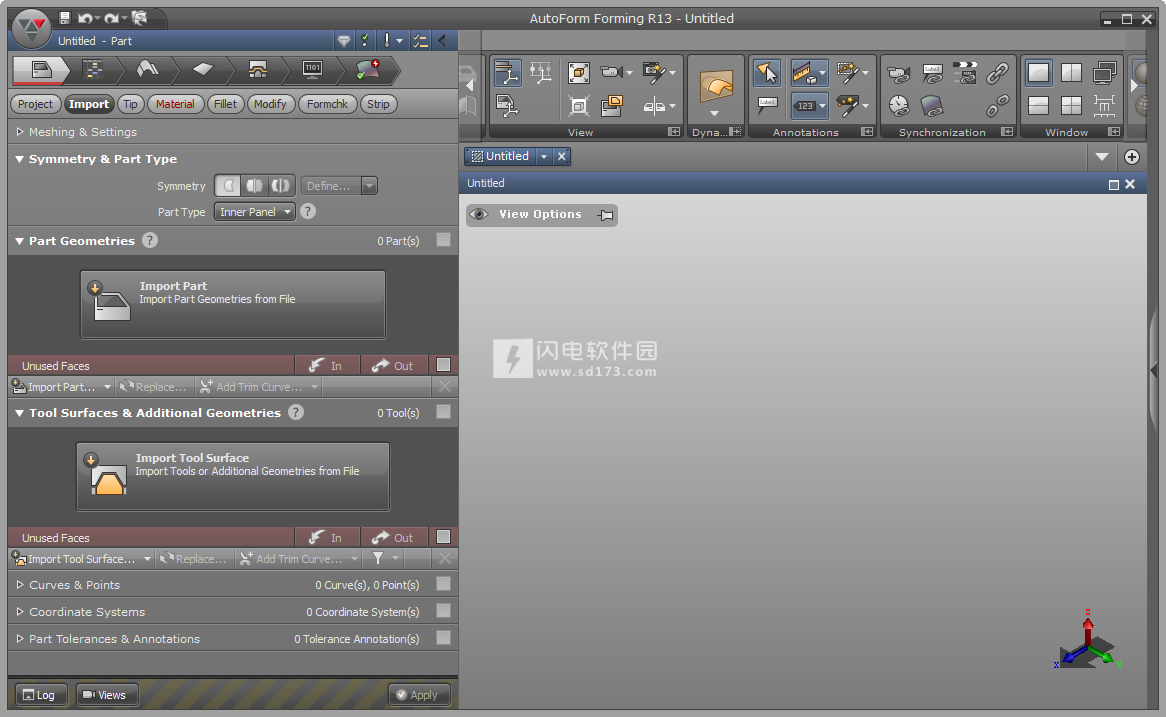1166x717 pixels.
Task: Open the Simulation stage with the 1101 monitor icon
Action: pyautogui.click(x=312, y=70)
